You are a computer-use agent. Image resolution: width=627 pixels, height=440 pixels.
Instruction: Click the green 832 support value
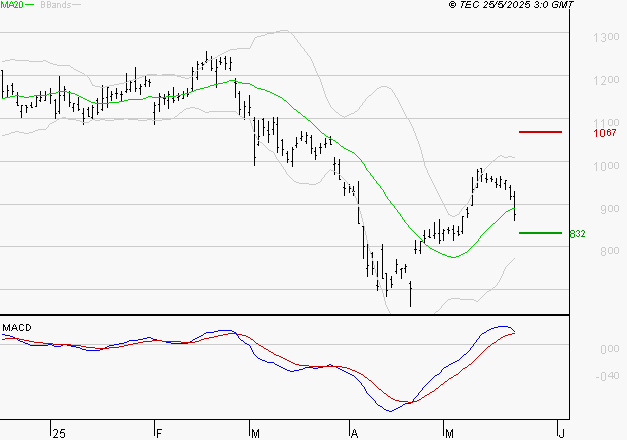coord(577,234)
